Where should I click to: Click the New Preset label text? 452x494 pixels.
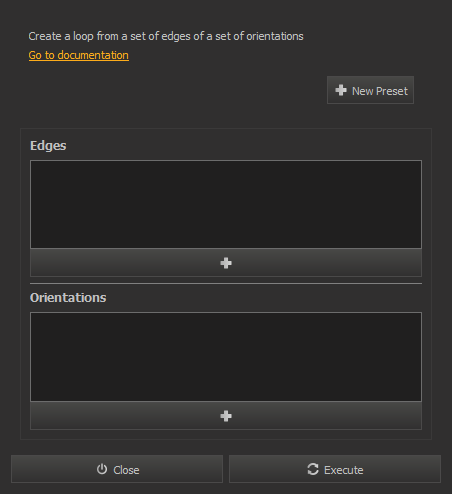(x=380, y=91)
